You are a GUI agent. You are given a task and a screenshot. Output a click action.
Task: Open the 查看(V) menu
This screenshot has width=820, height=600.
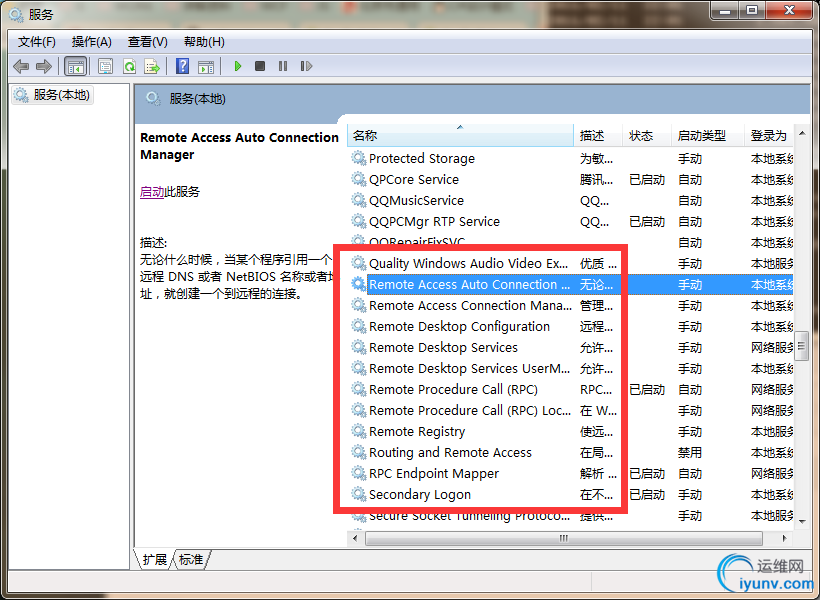147,42
